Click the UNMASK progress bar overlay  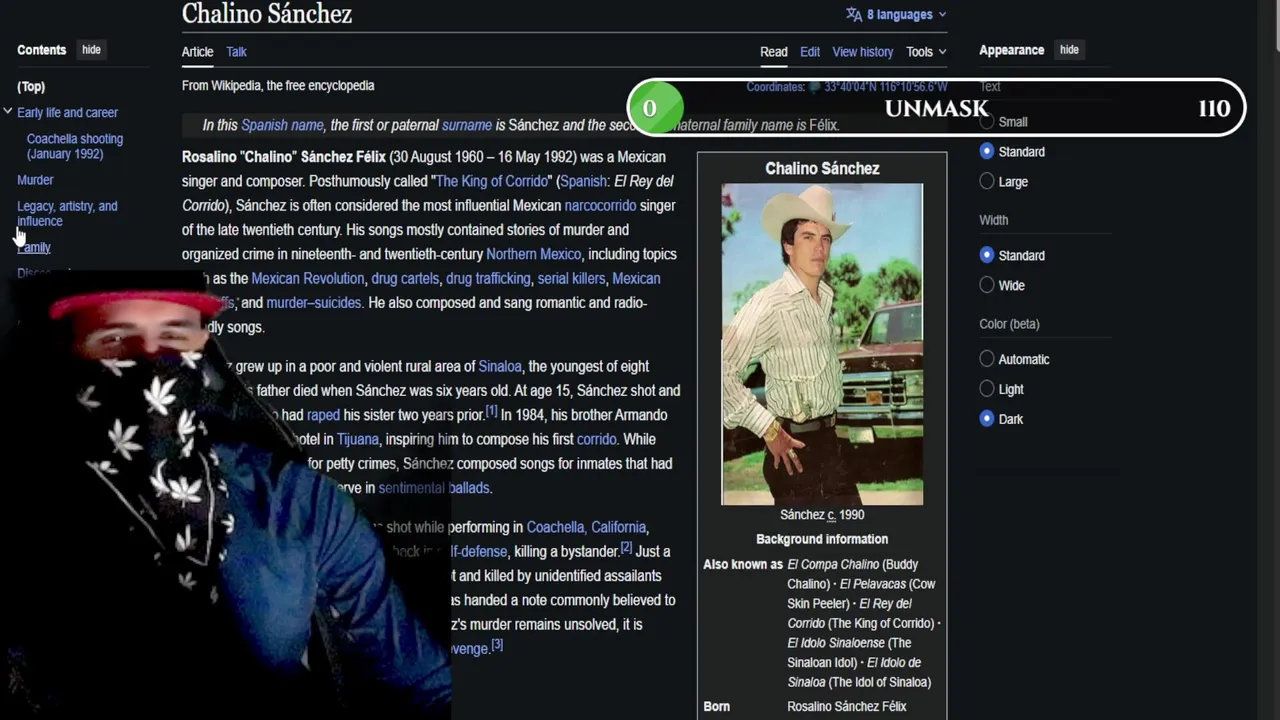click(937, 107)
